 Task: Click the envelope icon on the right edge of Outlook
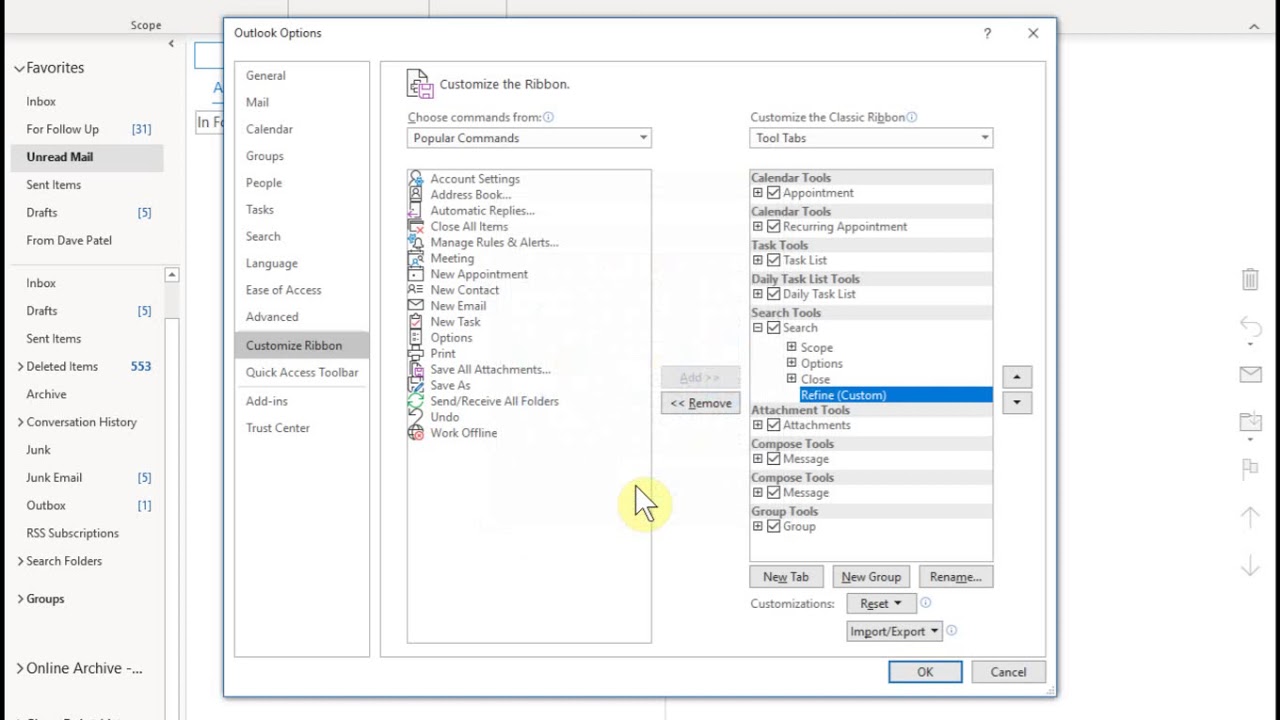[1250, 375]
